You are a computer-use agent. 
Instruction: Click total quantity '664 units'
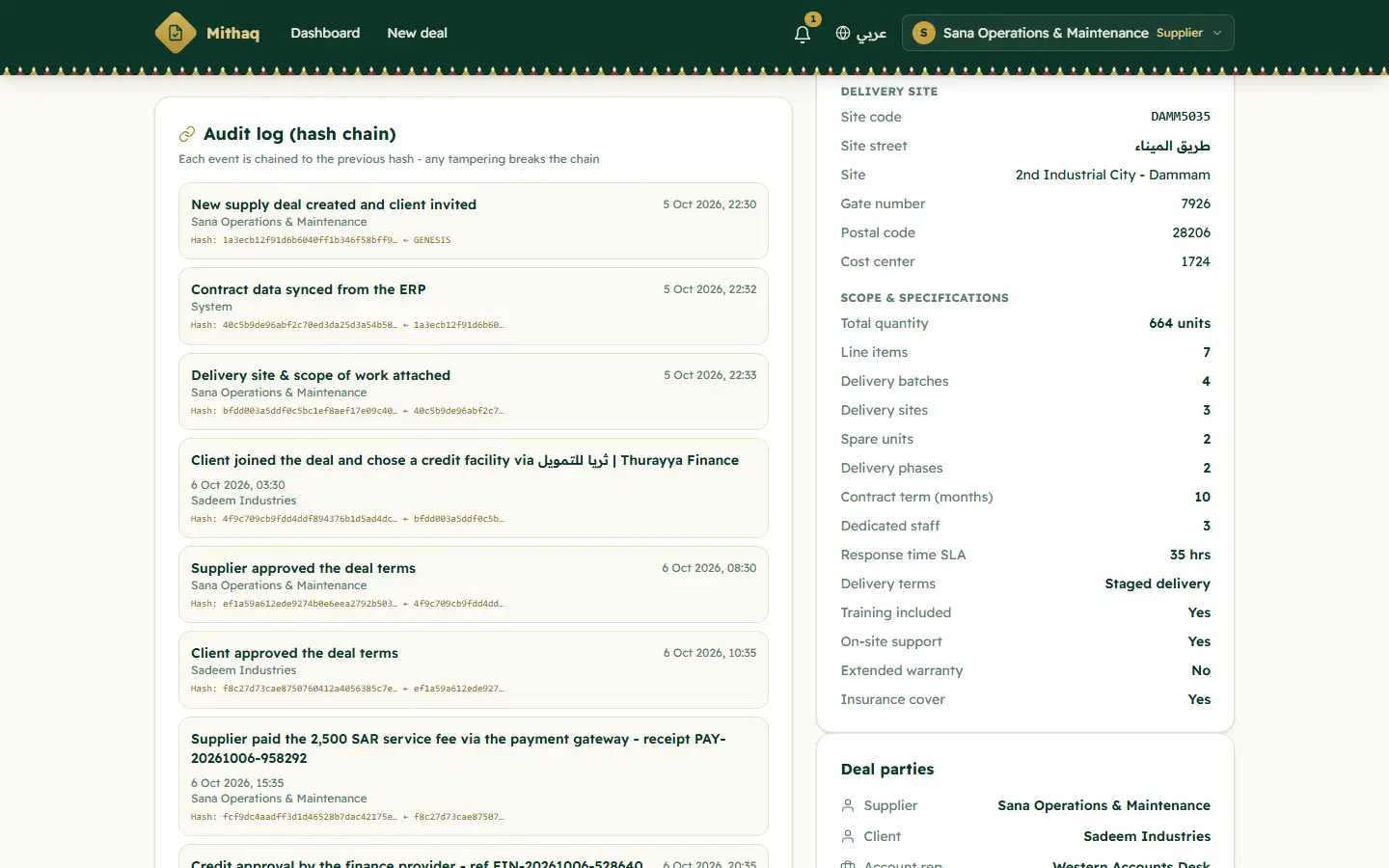(1180, 323)
